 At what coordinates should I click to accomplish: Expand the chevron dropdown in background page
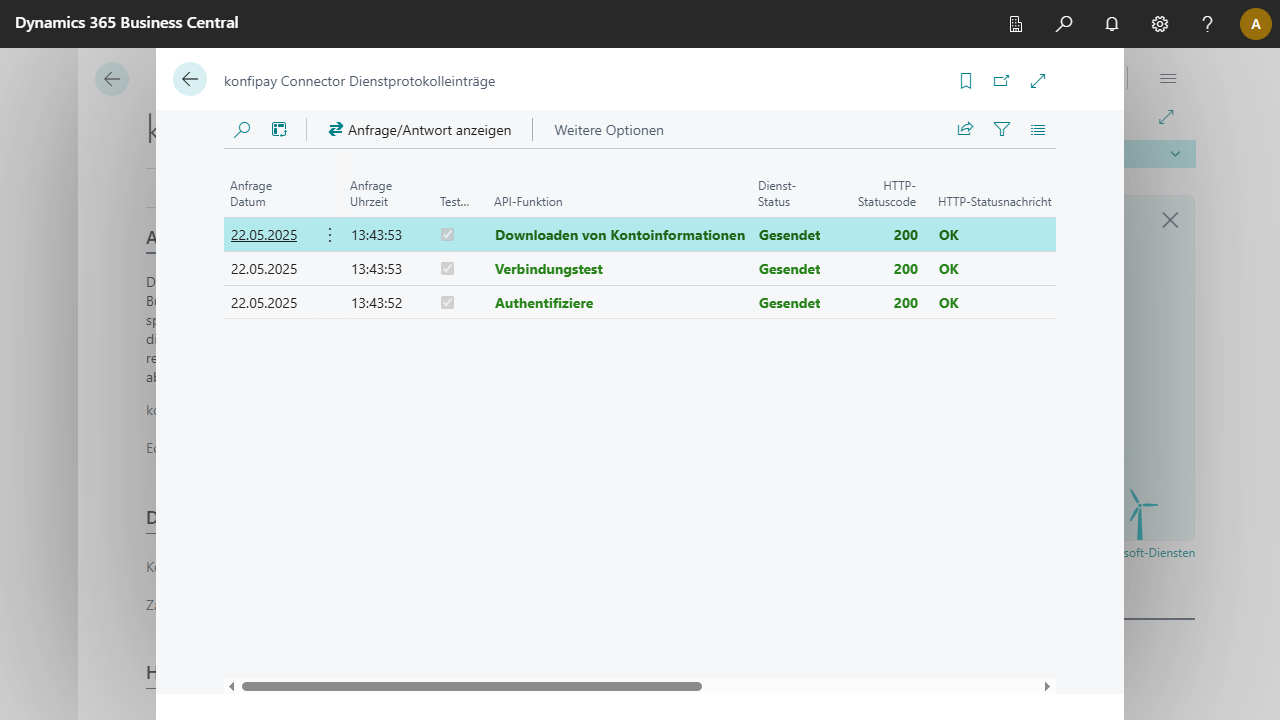tap(1175, 154)
